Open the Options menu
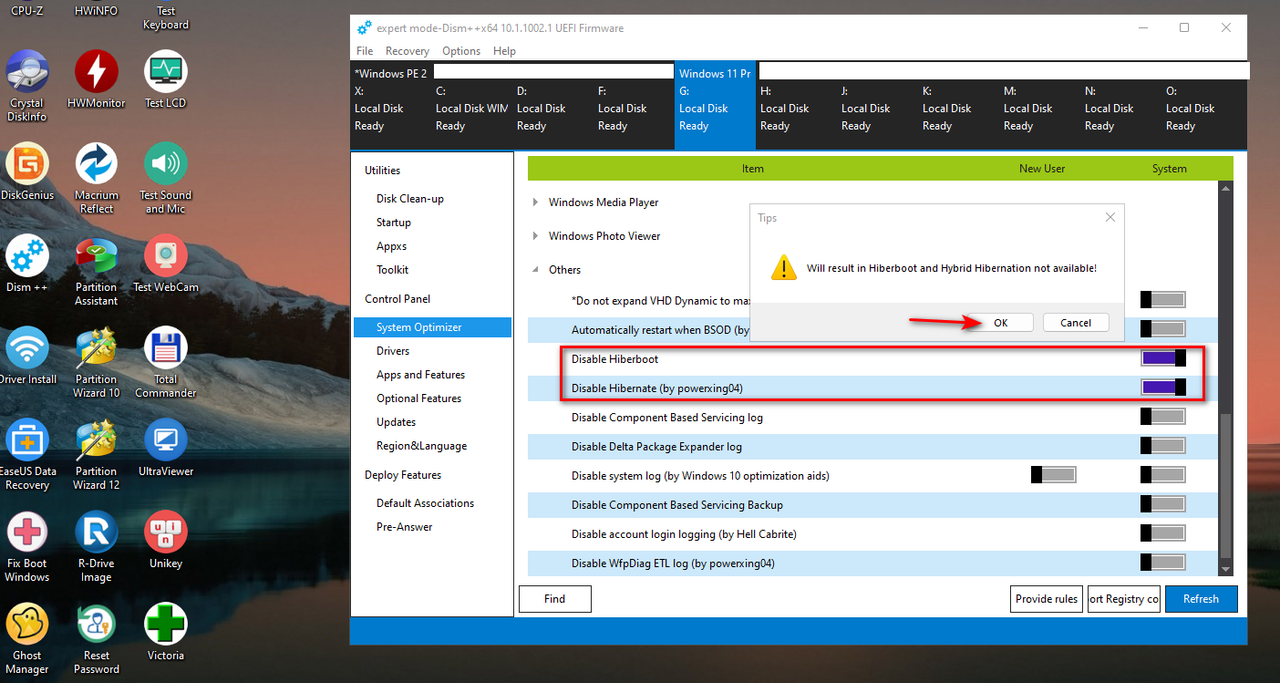Screen dimensions: 1280x683 point(461,51)
